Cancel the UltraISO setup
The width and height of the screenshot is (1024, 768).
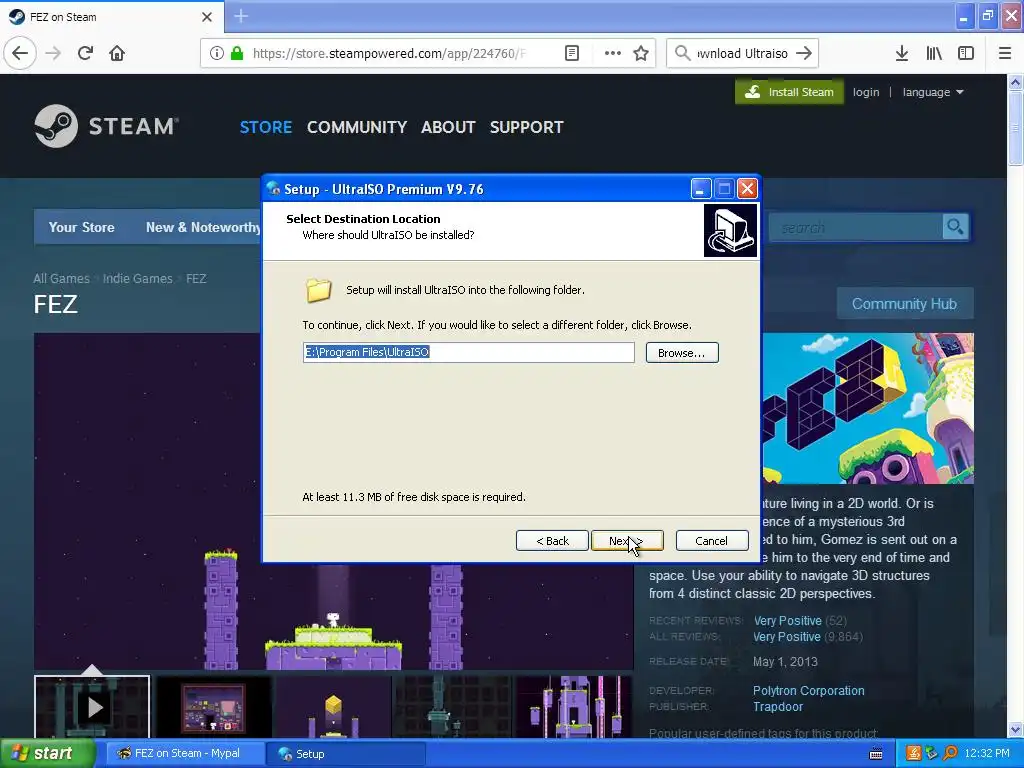tap(712, 541)
